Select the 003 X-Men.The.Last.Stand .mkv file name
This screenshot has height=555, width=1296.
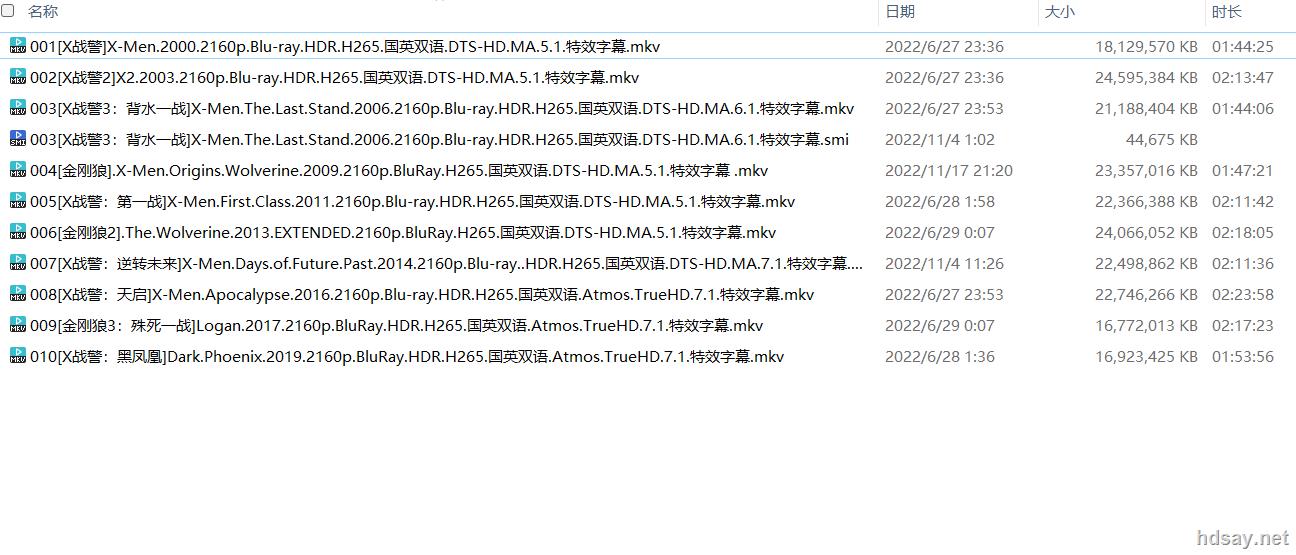point(442,109)
